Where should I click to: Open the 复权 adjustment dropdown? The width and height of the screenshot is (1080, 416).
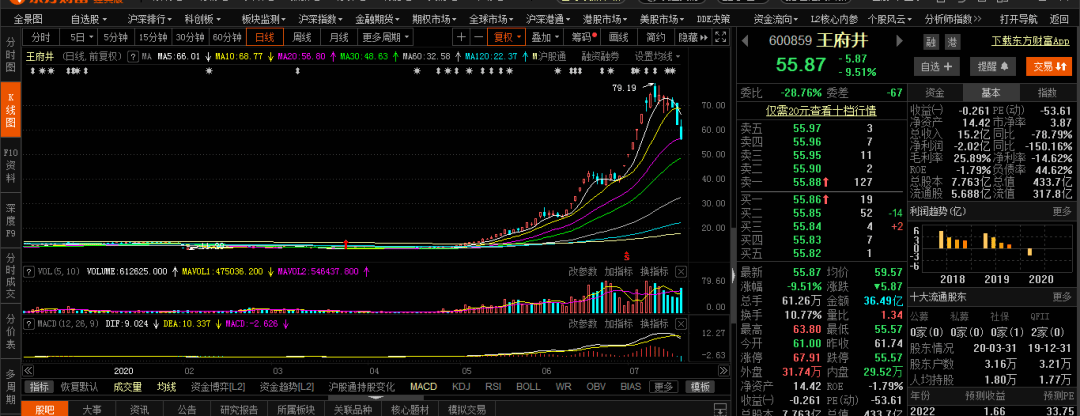(x=510, y=37)
